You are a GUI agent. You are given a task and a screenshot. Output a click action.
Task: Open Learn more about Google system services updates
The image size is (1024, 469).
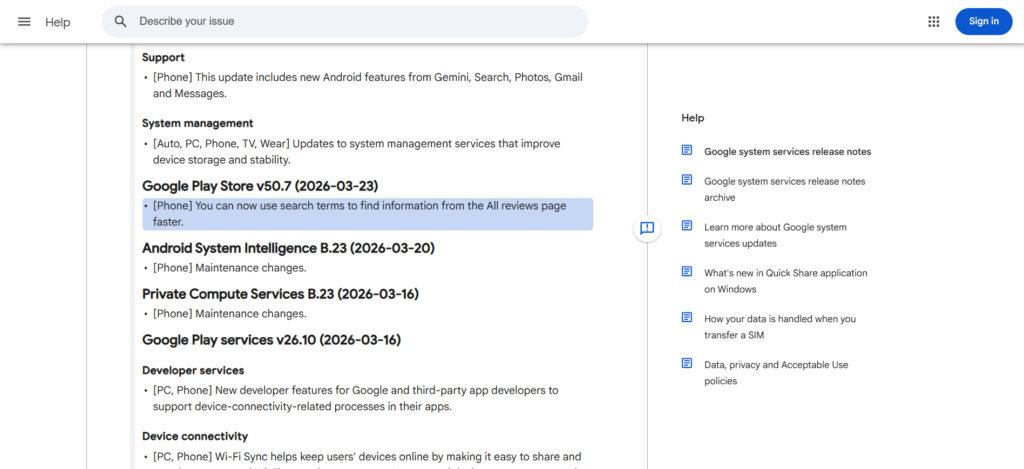tap(775, 235)
